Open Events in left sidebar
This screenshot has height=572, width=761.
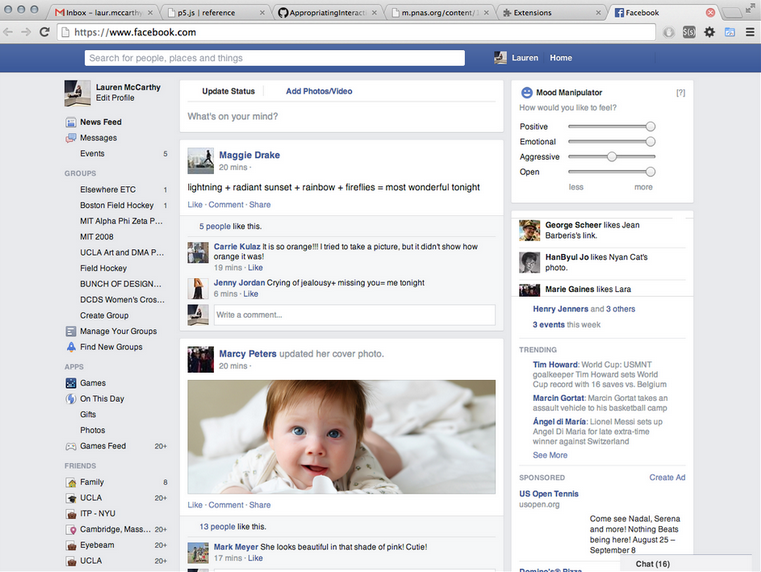(x=92, y=154)
